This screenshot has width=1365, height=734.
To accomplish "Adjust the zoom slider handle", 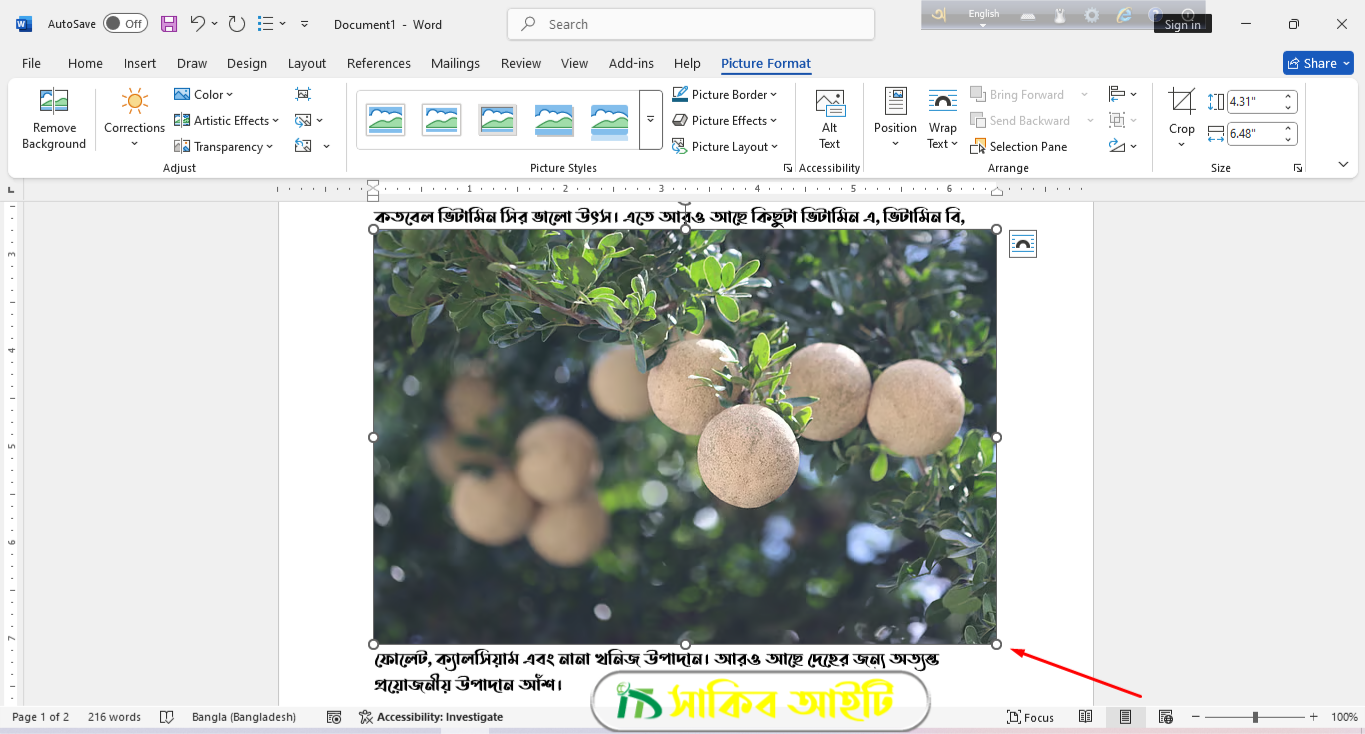I will (1255, 717).
